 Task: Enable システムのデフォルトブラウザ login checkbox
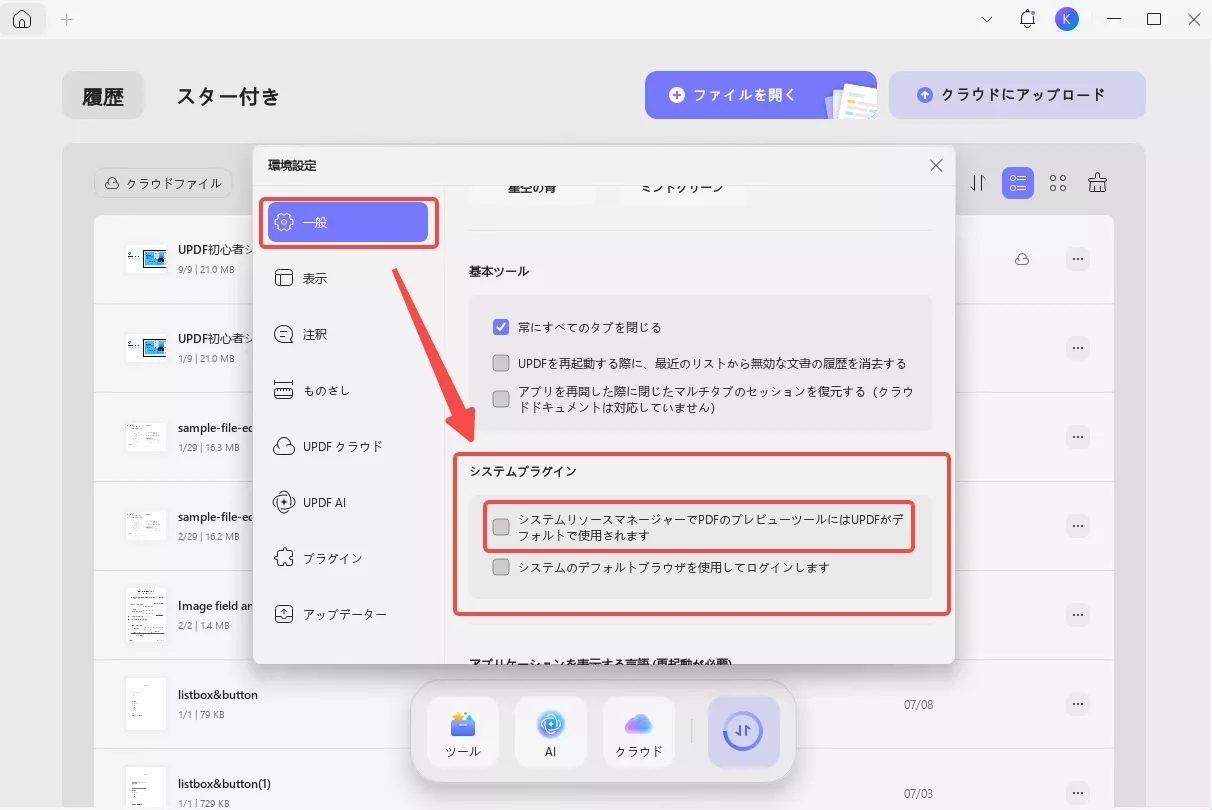[501, 567]
